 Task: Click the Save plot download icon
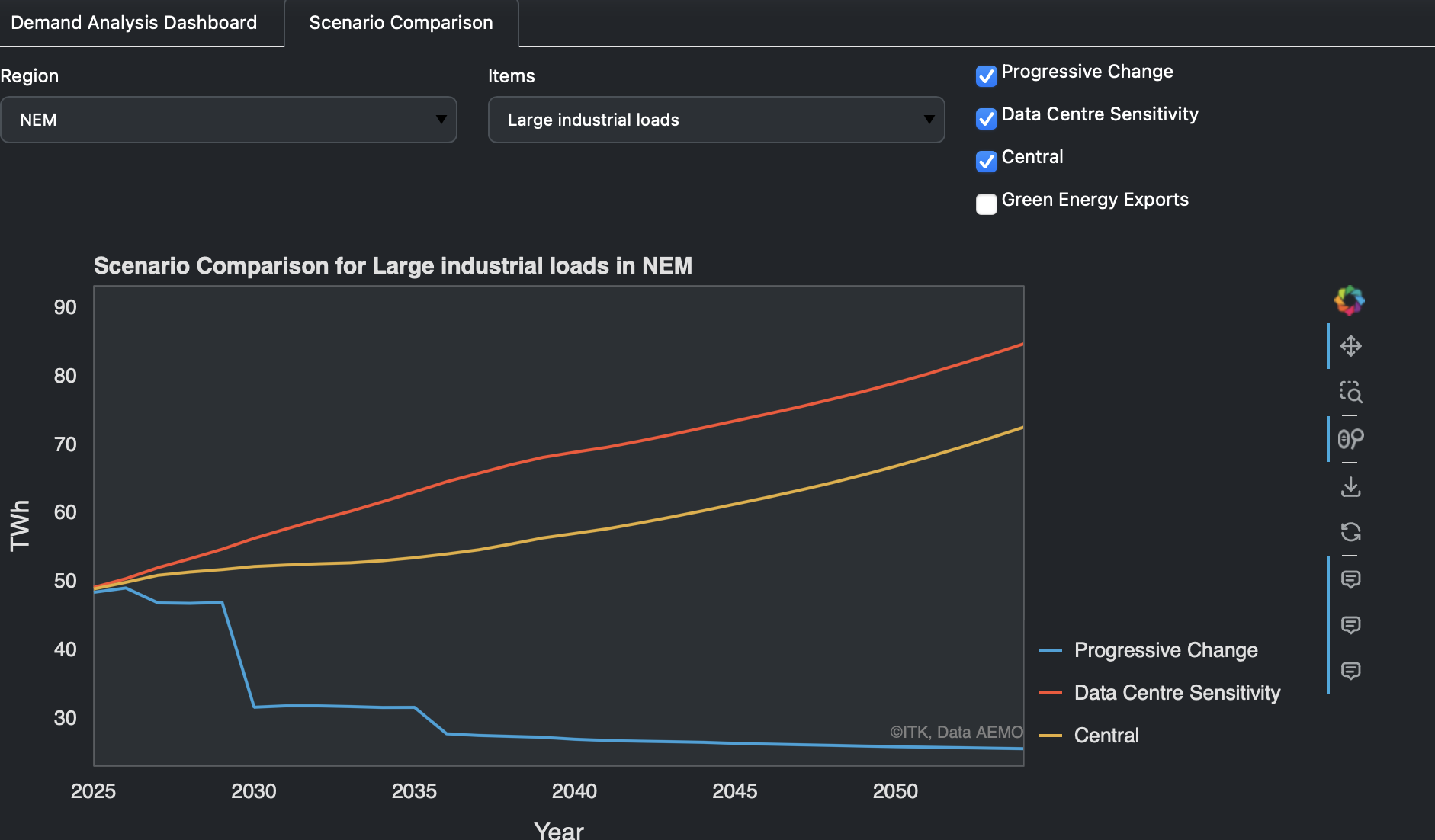[x=1350, y=486]
